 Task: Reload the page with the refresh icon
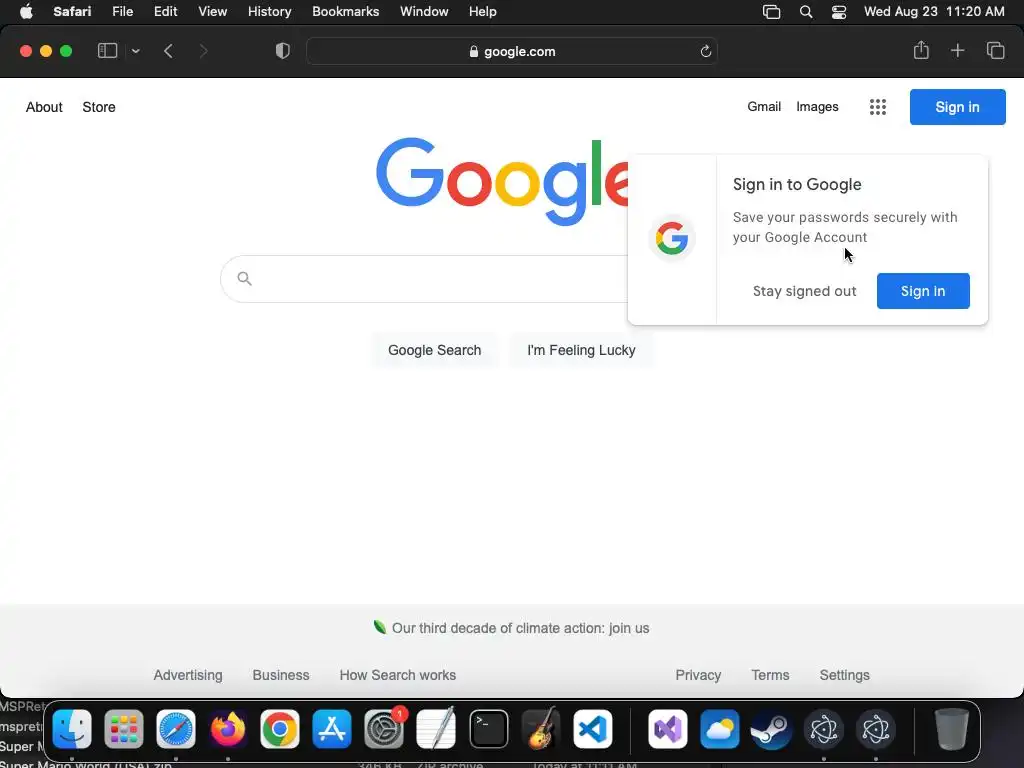click(x=705, y=51)
